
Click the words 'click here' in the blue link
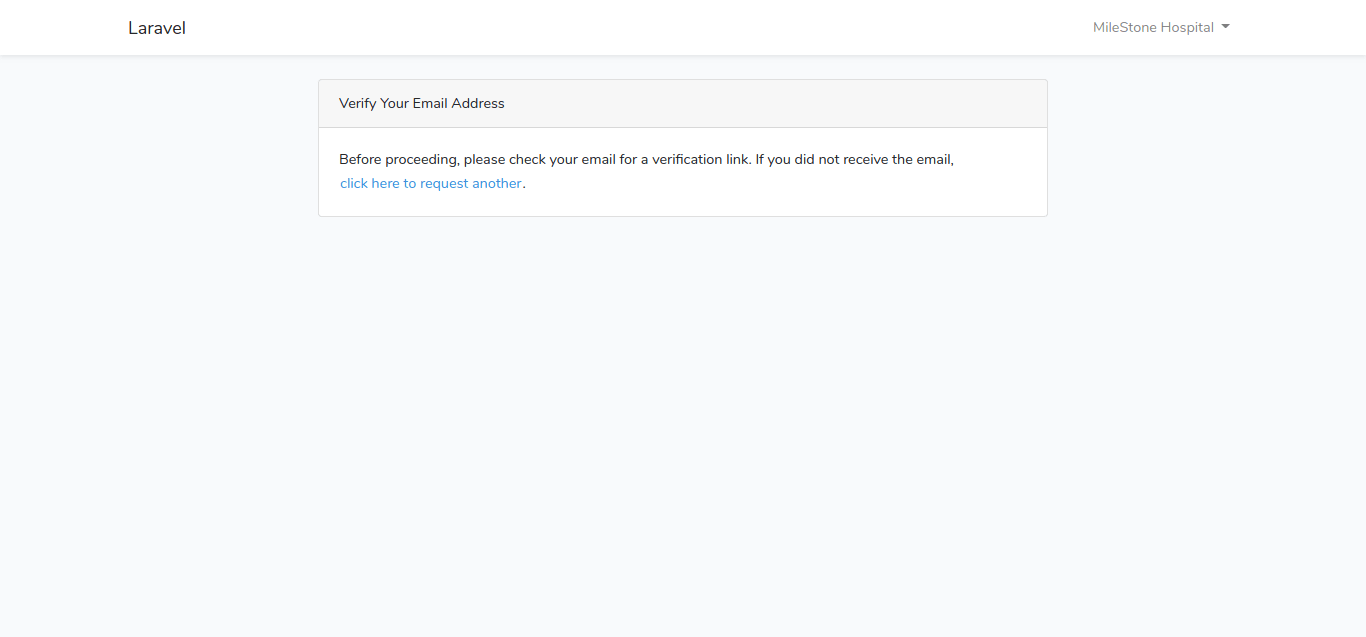pyautogui.click(x=370, y=184)
